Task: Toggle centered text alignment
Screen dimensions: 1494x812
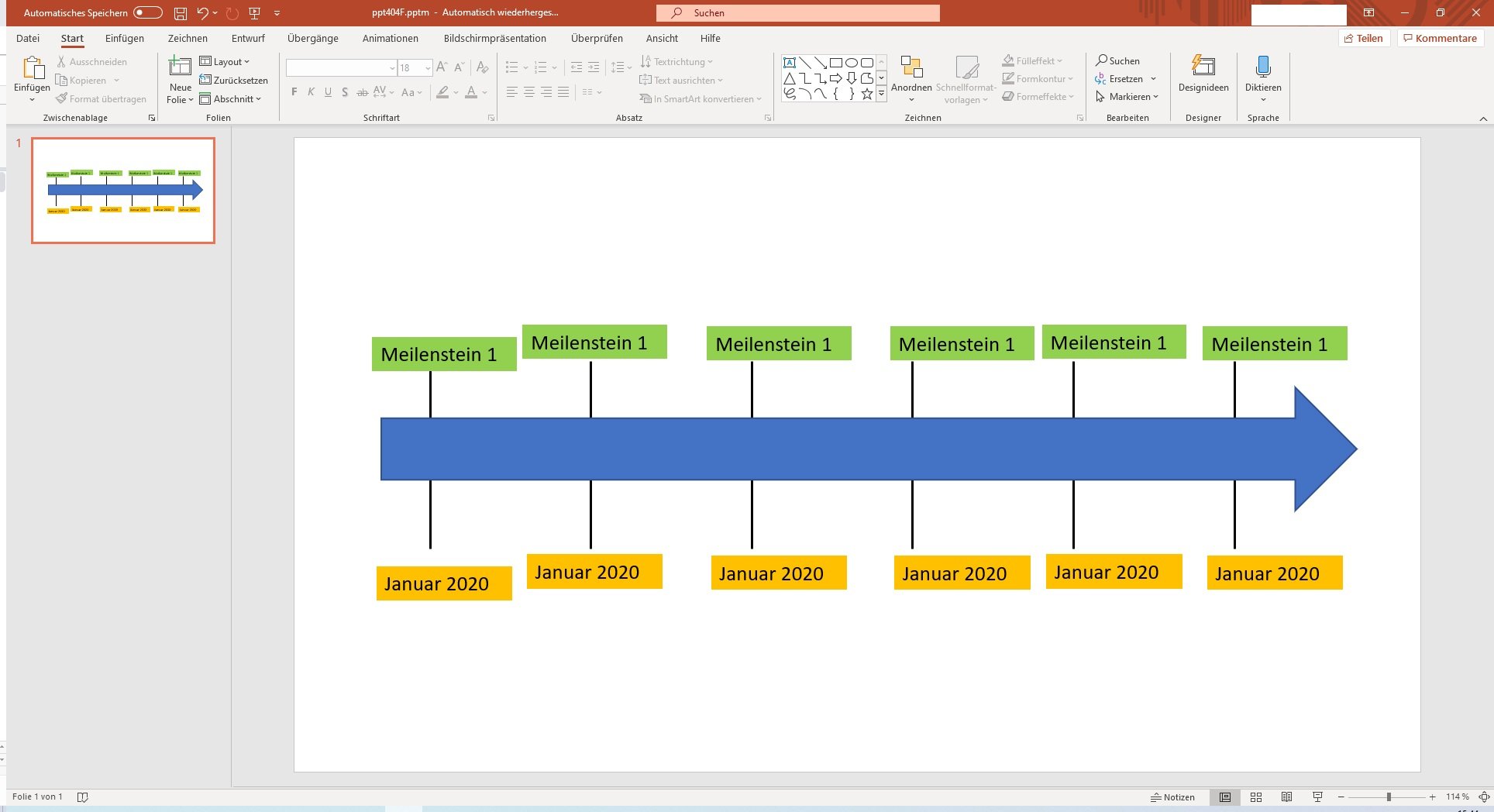Action: point(529,92)
